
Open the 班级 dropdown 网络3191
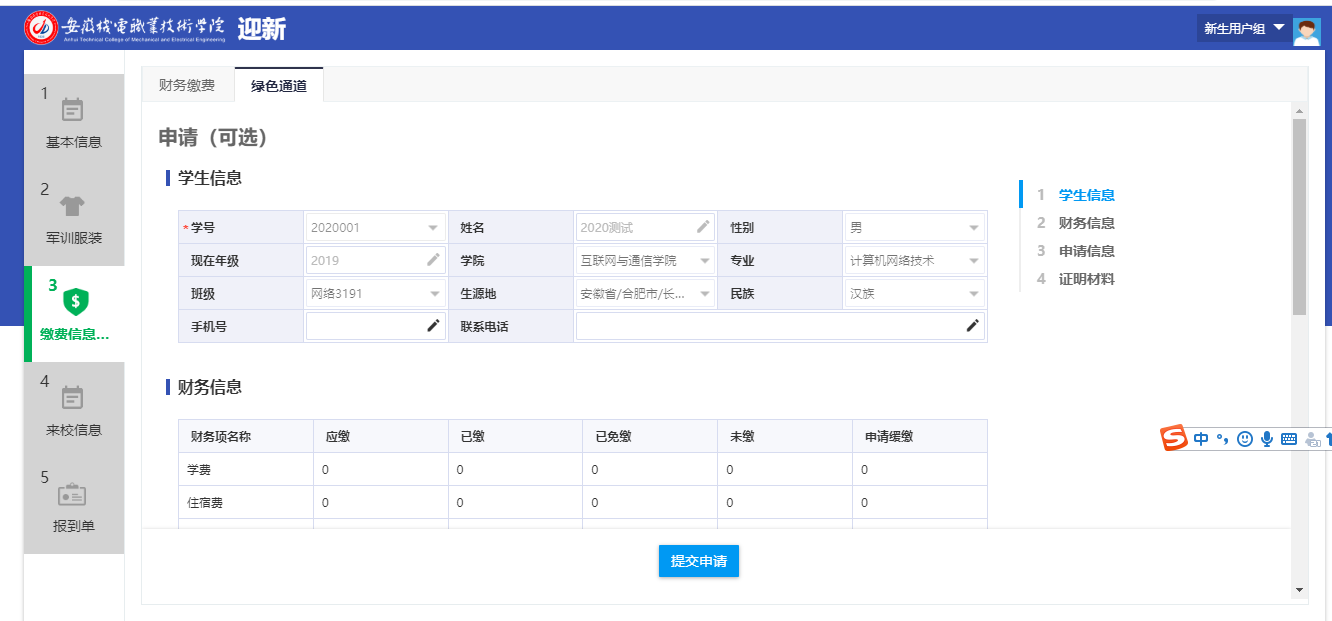point(375,293)
